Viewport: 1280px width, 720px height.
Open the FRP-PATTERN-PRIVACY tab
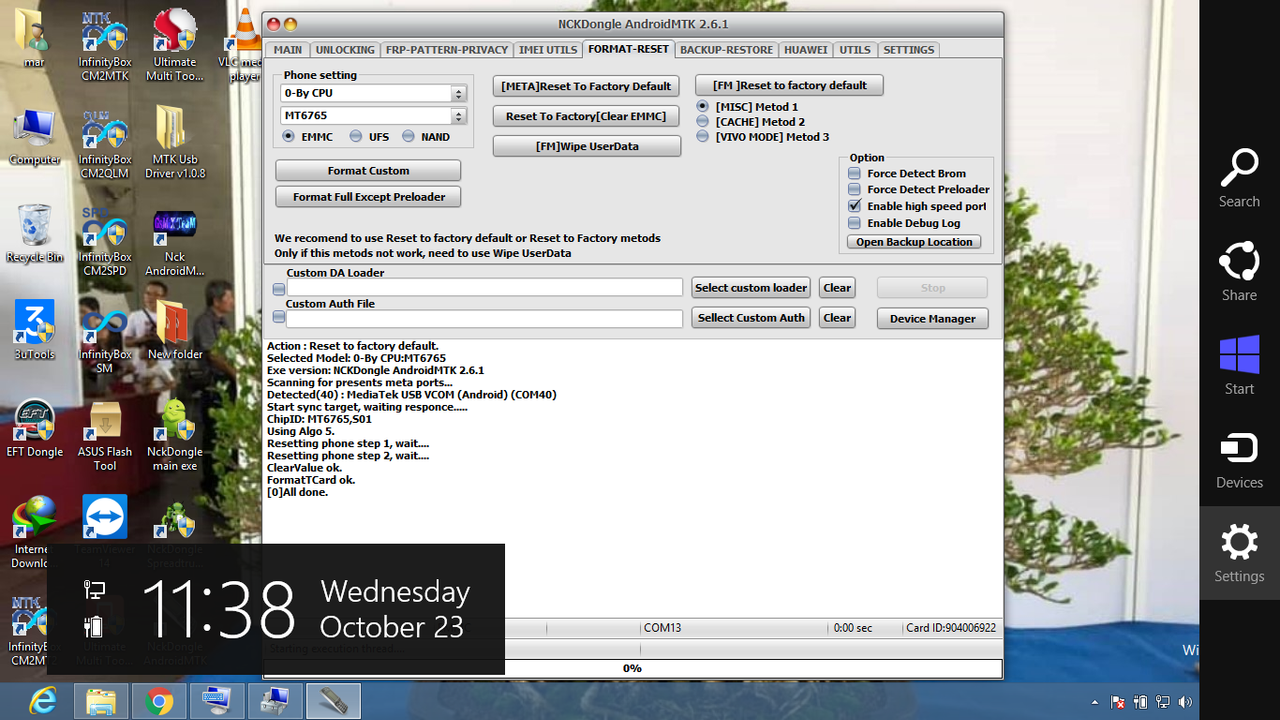click(448, 50)
